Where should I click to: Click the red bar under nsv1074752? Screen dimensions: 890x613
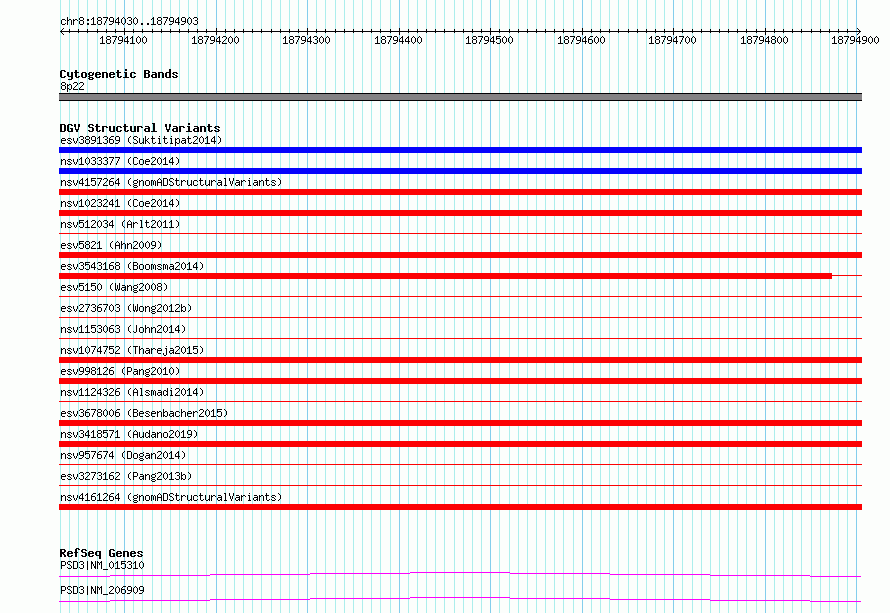(x=460, y=360)
